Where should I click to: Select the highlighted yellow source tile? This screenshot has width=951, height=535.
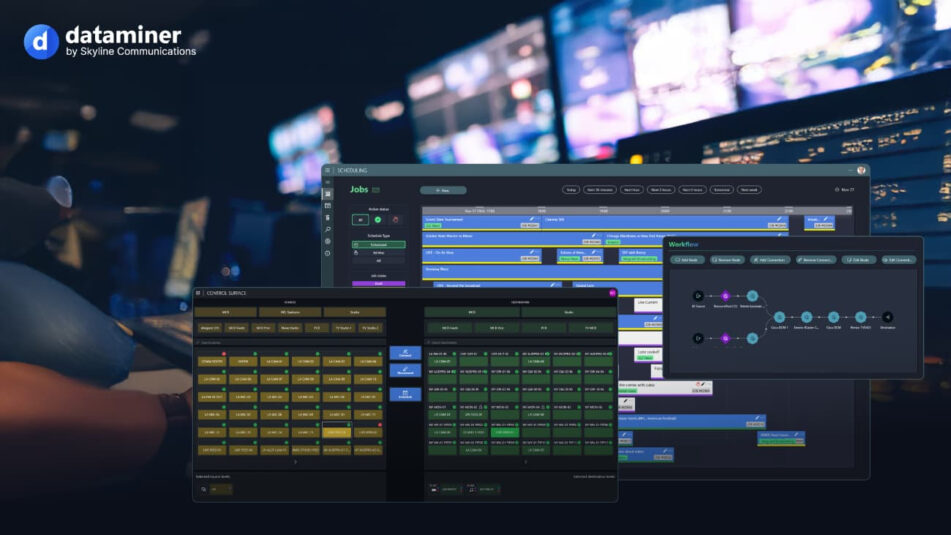click(338, 432)
